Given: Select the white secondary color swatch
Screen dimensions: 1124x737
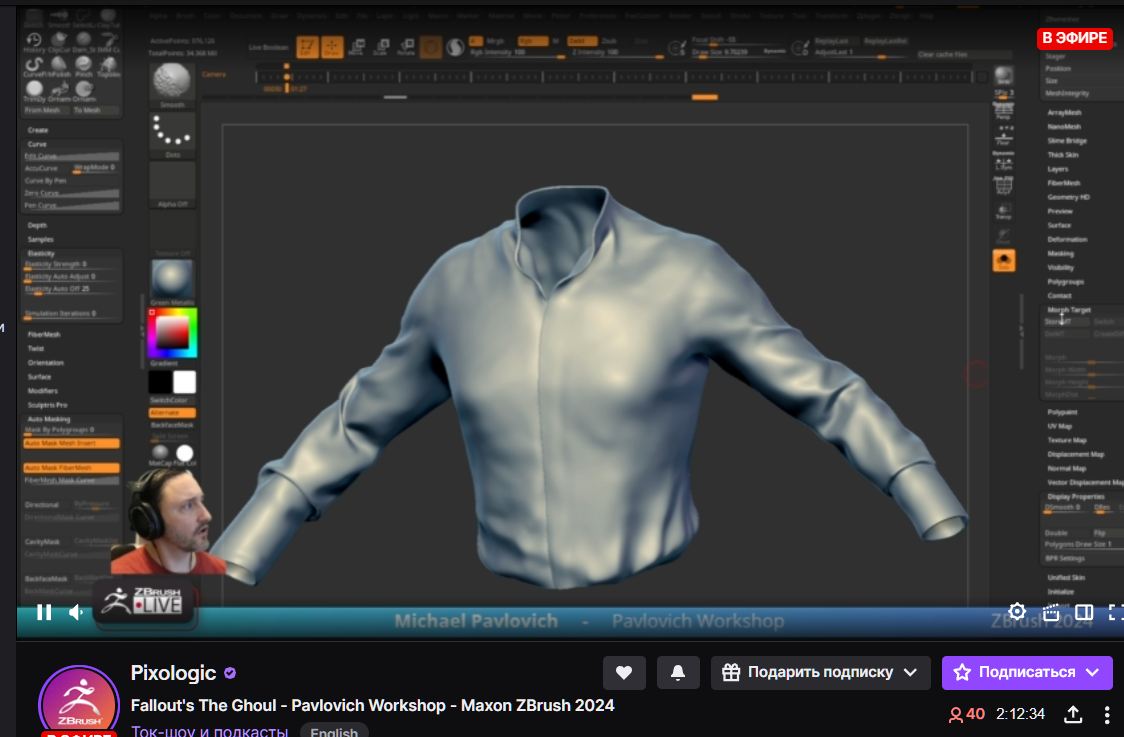Looking at the screenshot, I should click(x=184, y=382).
